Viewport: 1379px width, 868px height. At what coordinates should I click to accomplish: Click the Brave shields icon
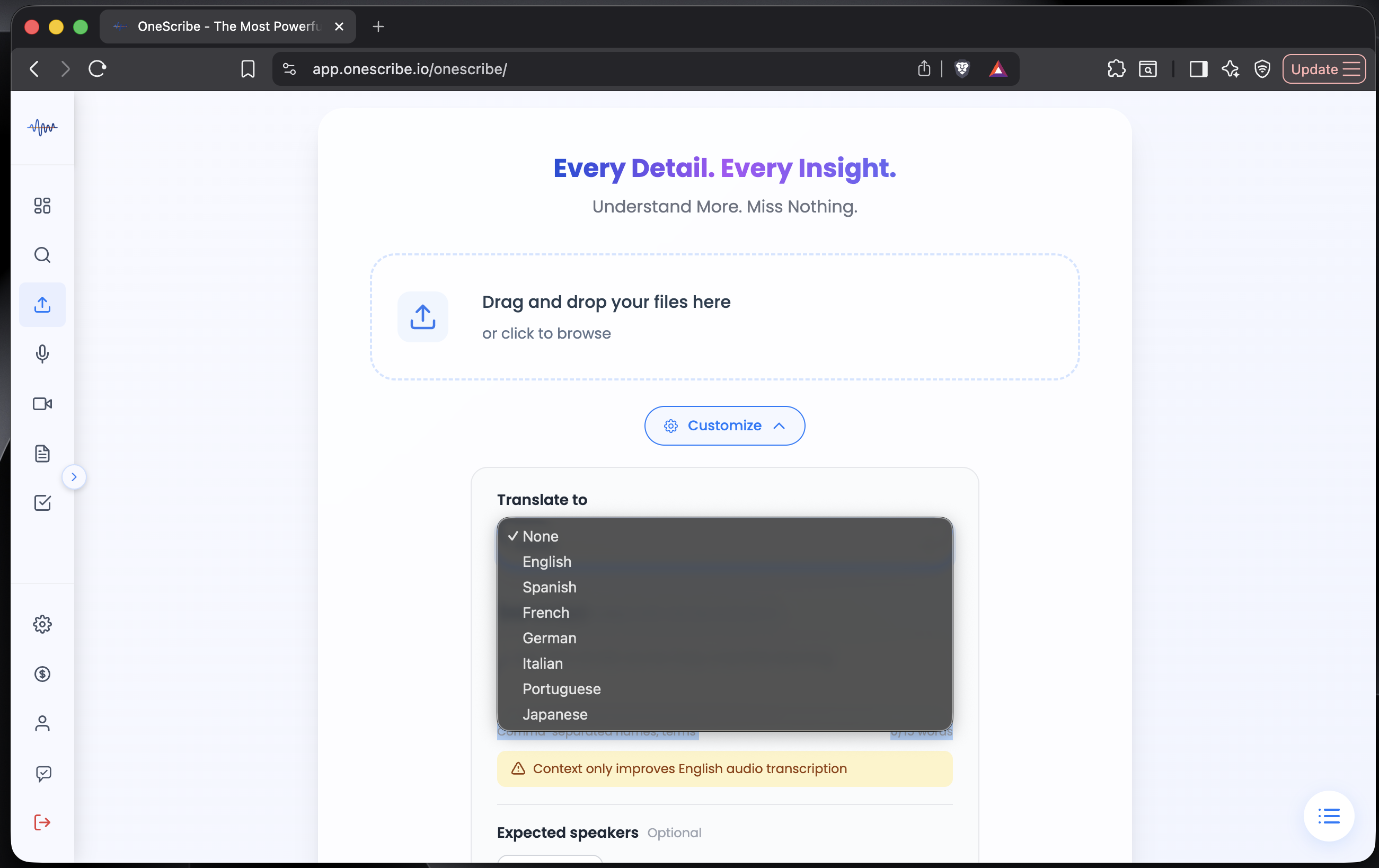pyautogui.click(x=962, y=69)
